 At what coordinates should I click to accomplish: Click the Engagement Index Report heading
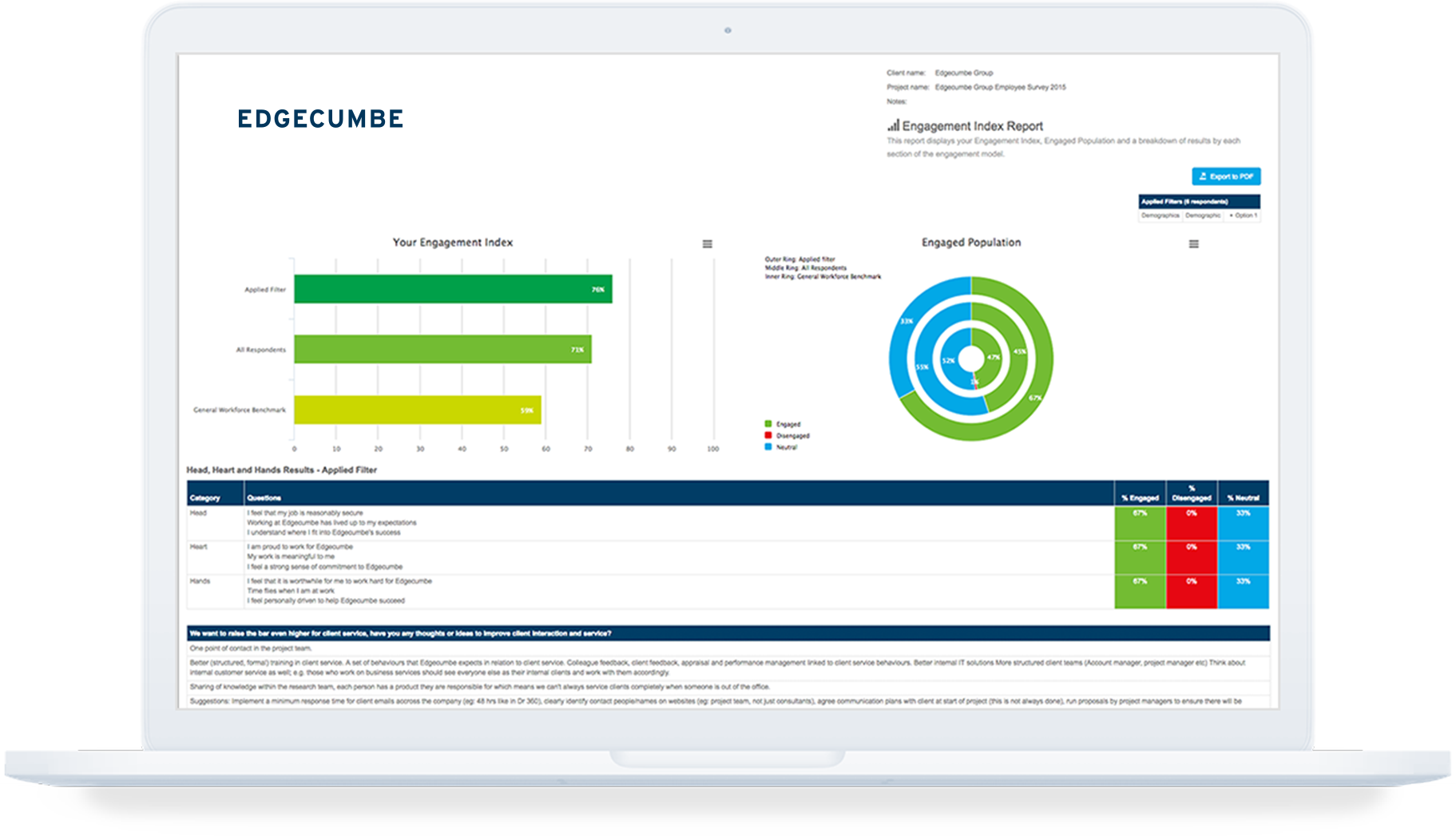pyautogui.click(x=972, y=126)
